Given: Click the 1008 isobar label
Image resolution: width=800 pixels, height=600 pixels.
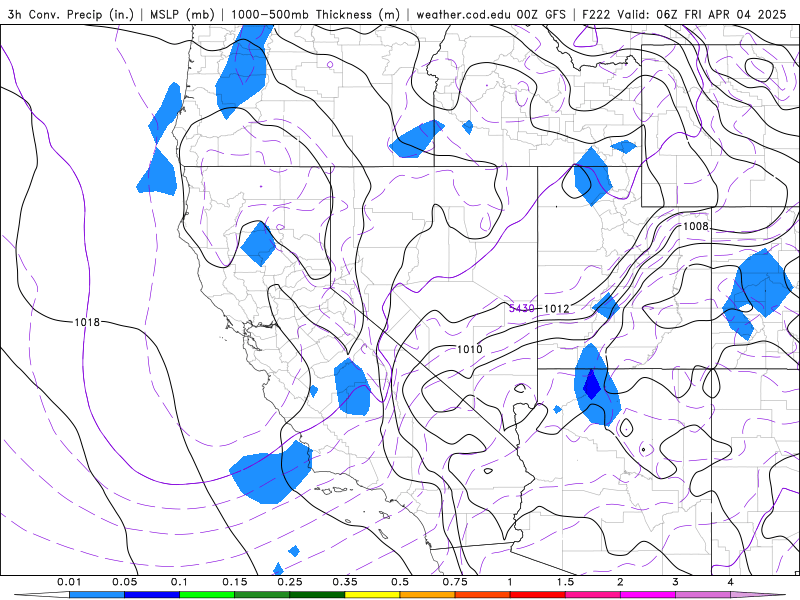Looking at the screenshot, I should [696, 226].
